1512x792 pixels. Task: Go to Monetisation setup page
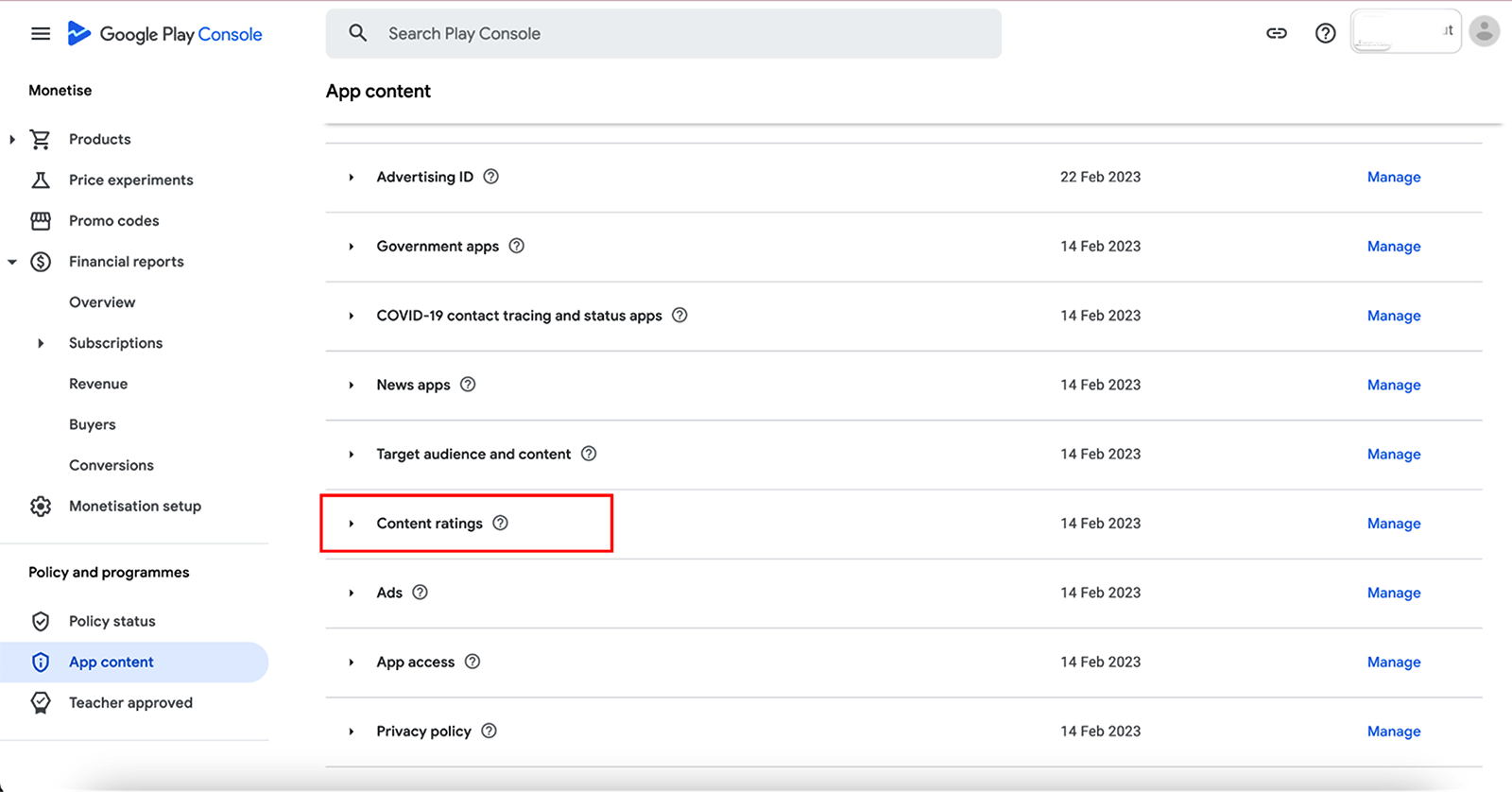[134, 507]
